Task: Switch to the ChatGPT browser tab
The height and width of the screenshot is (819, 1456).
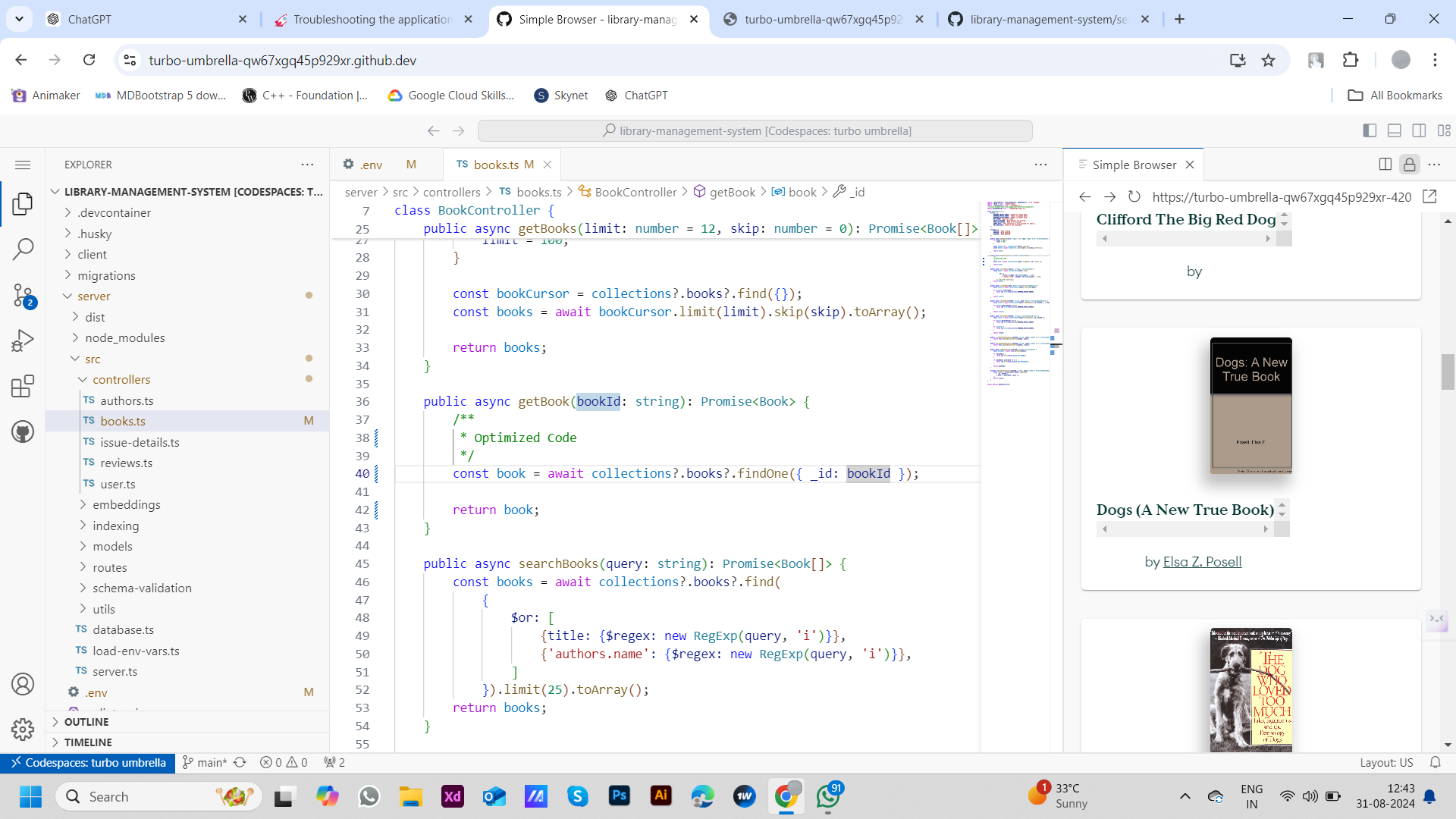Action: [89, 19]
